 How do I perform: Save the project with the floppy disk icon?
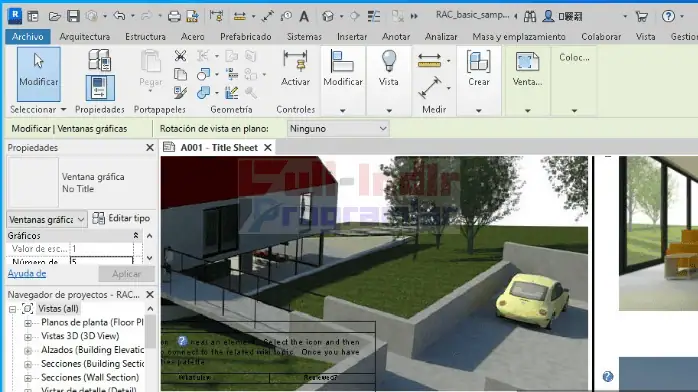(73, 16)
